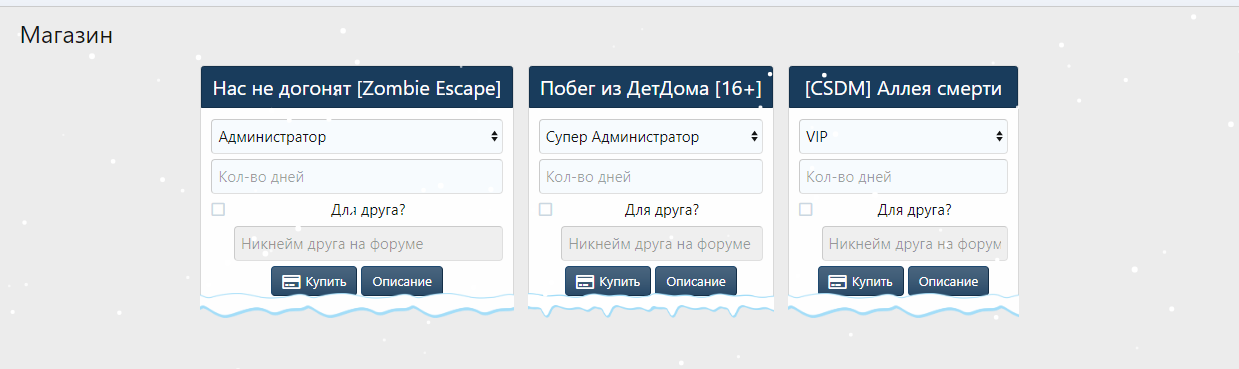Click friend nickname field in Zombie Escape card
1239x369 pixels.
click(x=368, y=244)
